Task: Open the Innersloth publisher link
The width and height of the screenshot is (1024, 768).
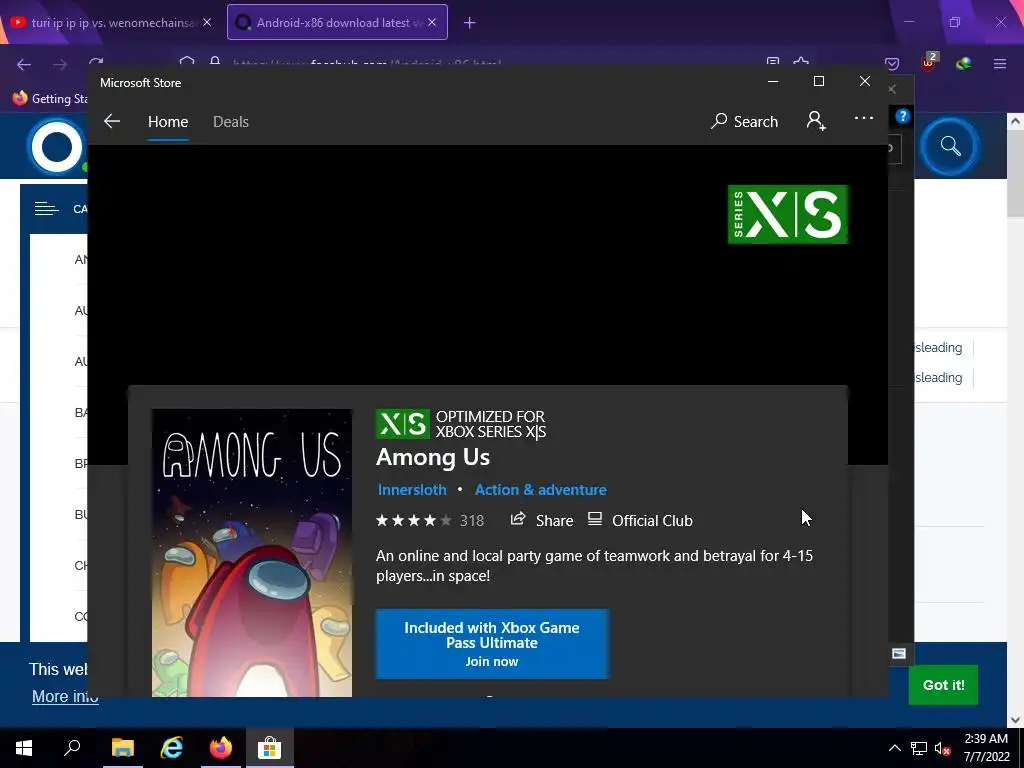Action: 412,490
